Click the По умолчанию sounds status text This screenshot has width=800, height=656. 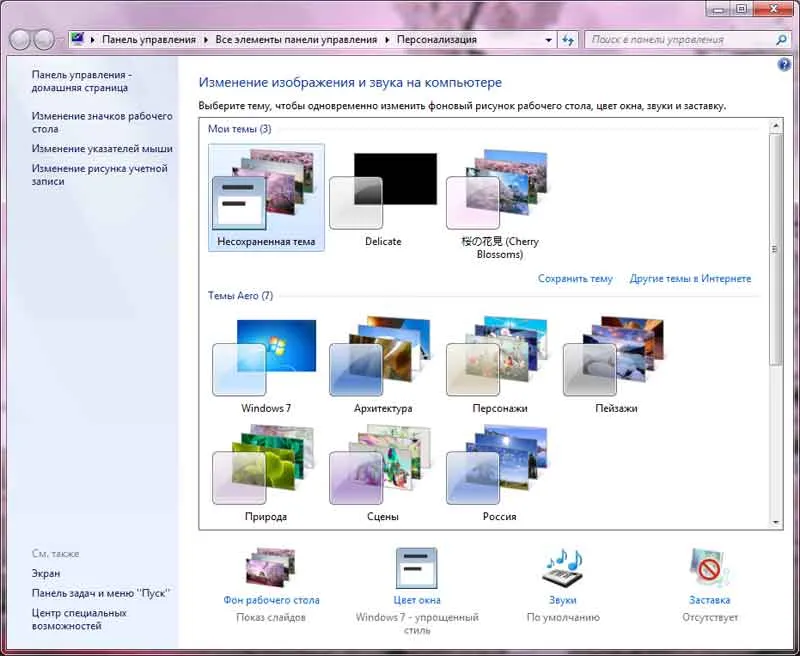point(563,618)
